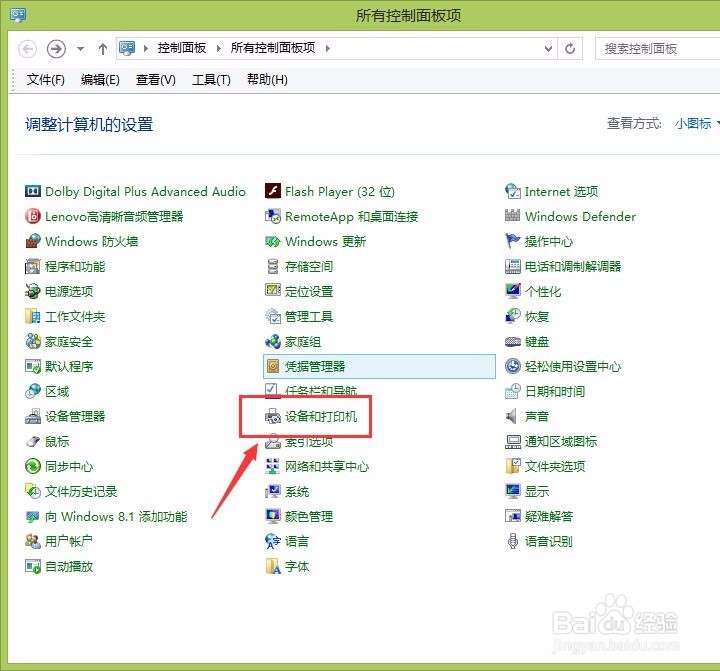Open the Windows 更新 icon

273,241
